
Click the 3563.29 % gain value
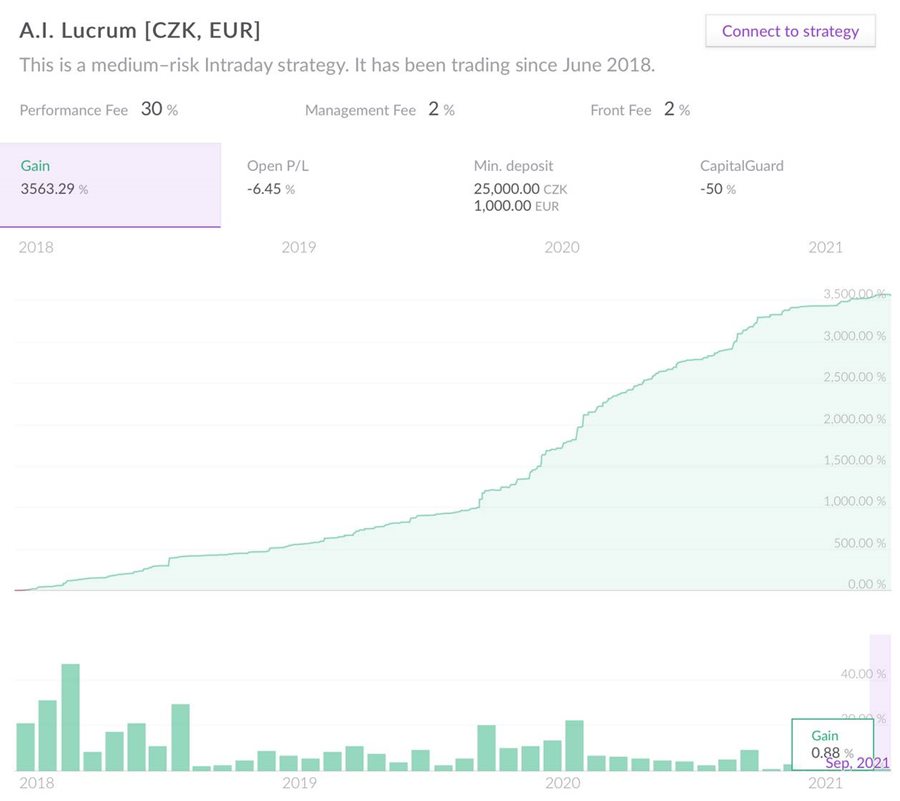[x=54, y=189]
